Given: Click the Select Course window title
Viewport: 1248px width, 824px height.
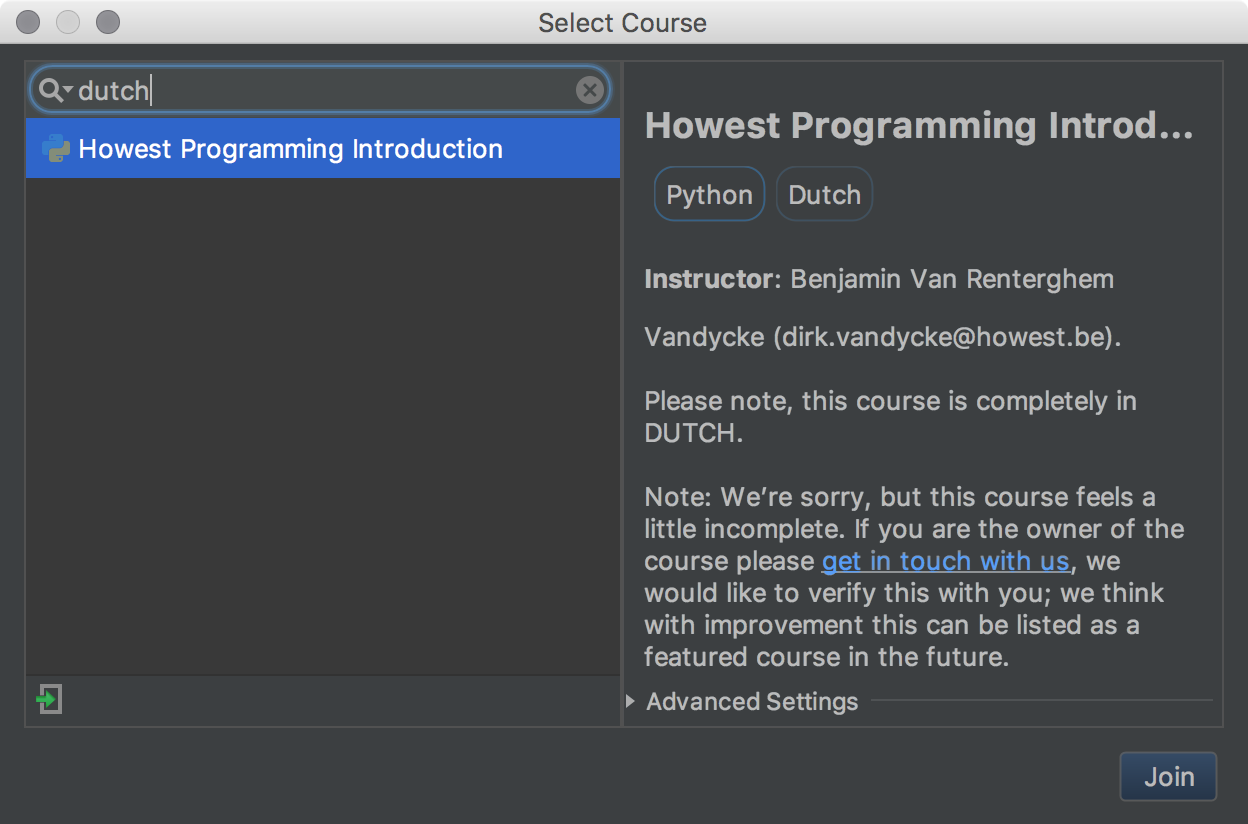Looking at the screenshot, I should pyautogui.click(x=622, y=23).
